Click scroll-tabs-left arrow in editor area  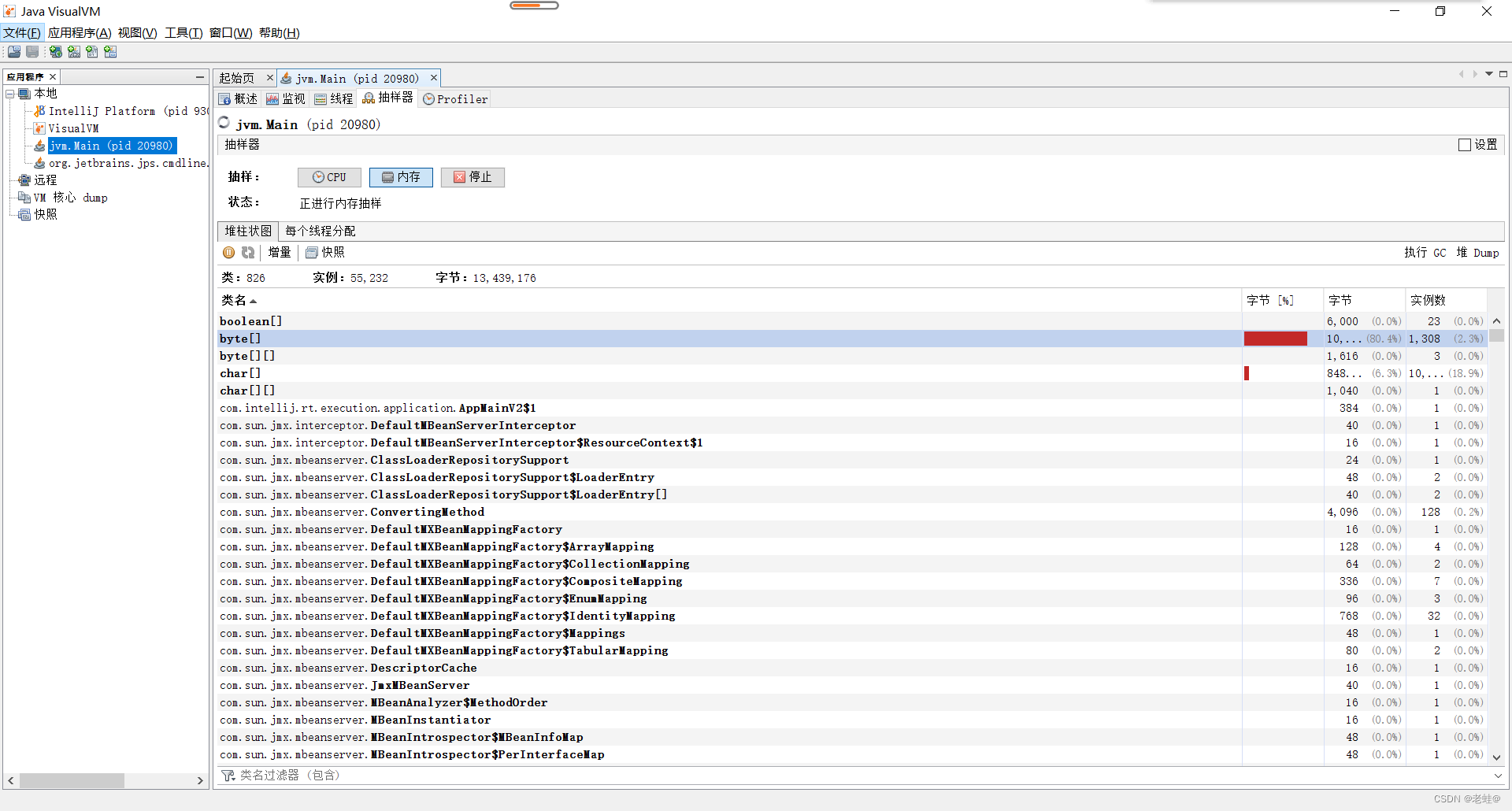point(1462,74)
